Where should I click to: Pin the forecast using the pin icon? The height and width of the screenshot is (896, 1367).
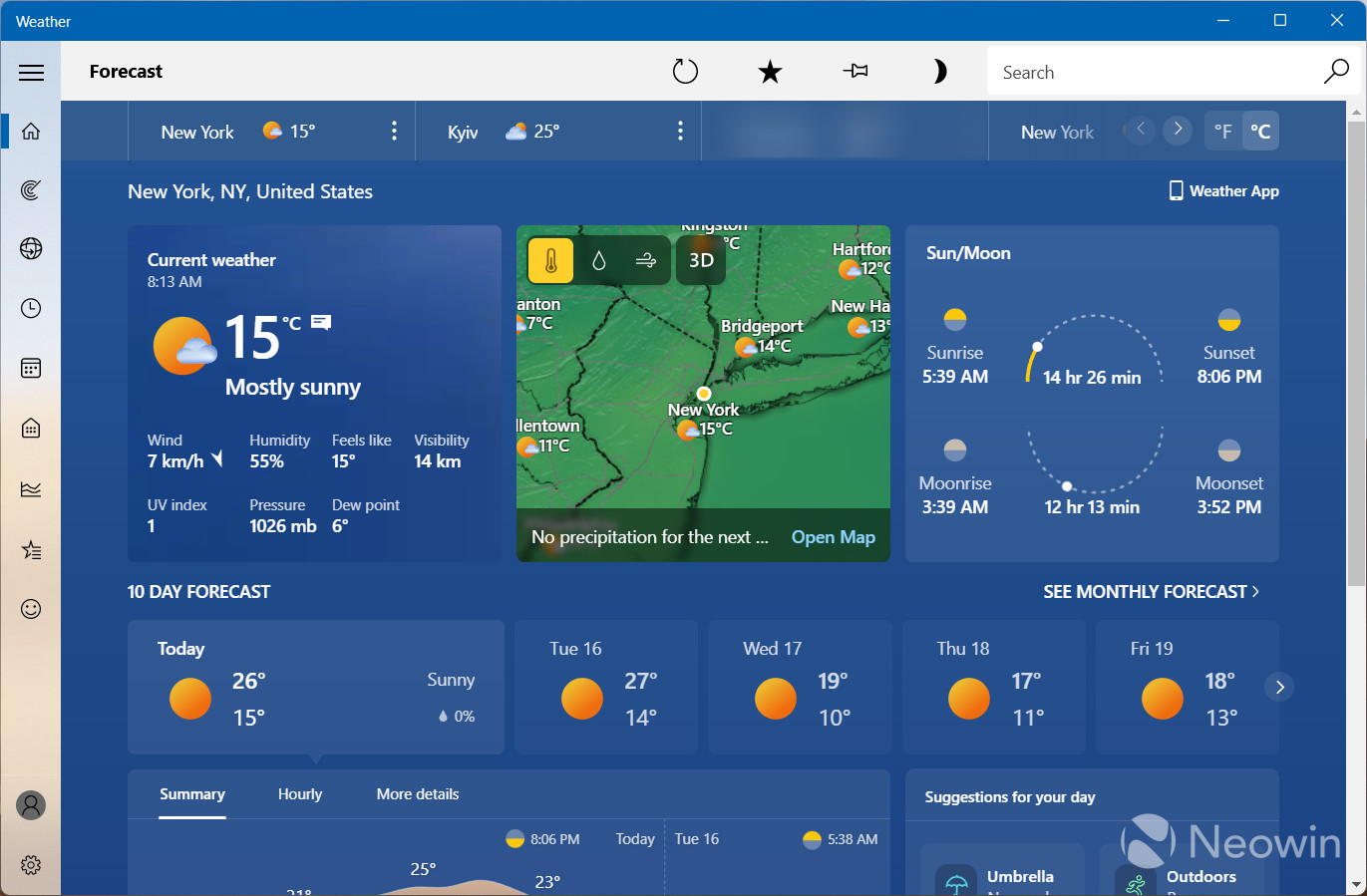(x=855, y=72)
